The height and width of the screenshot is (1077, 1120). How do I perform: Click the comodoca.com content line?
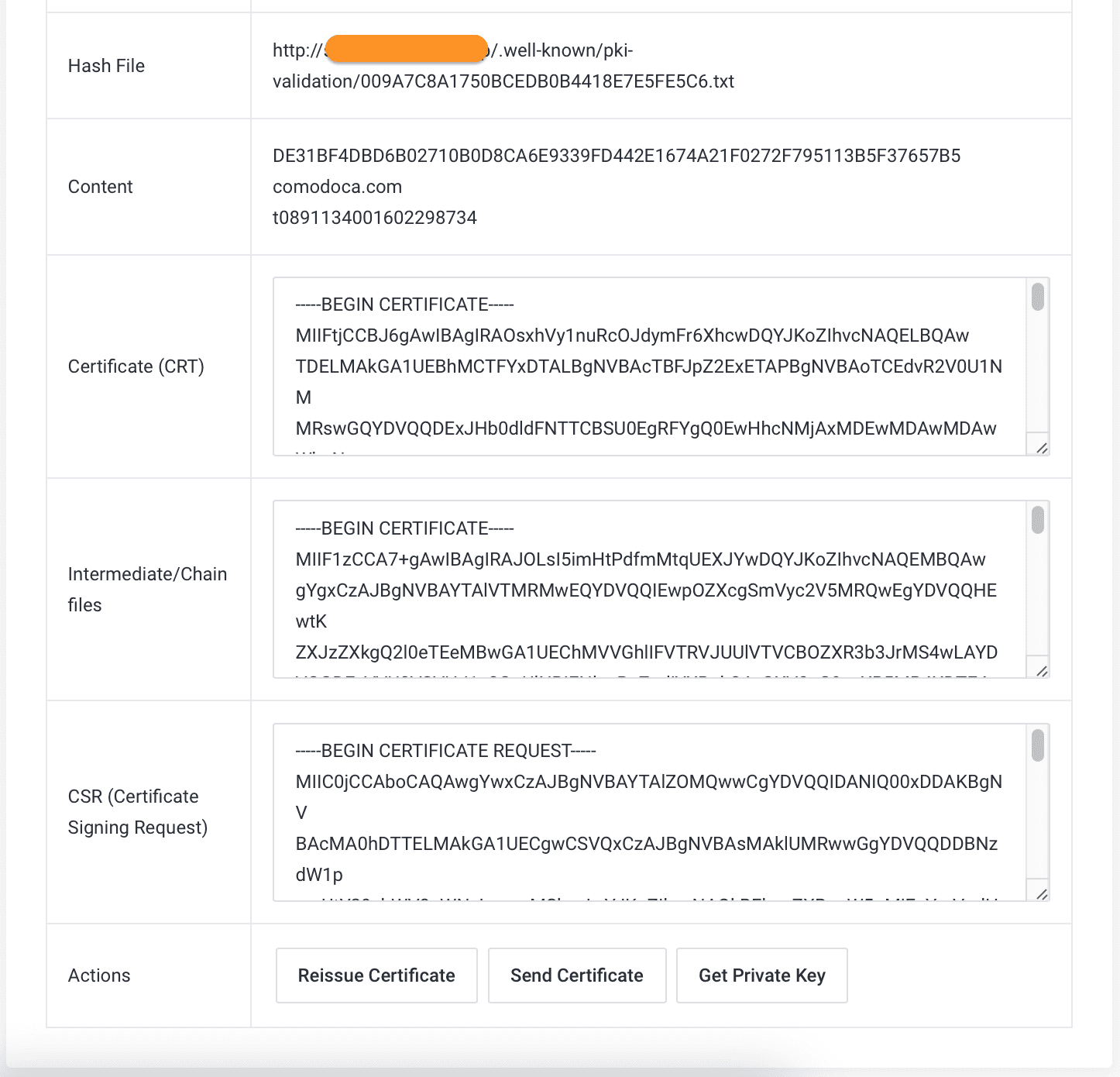tap(337, 187)
